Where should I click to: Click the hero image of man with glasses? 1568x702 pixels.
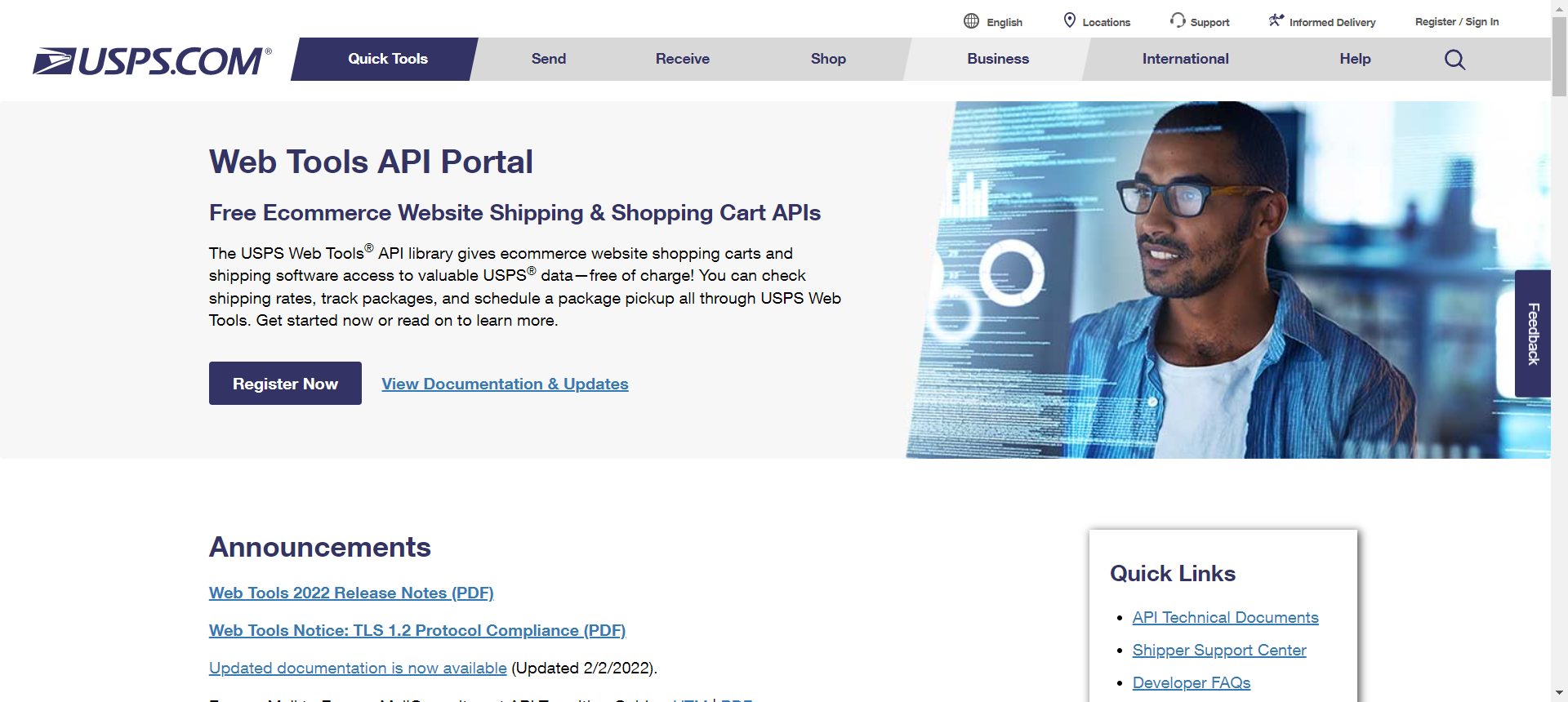[1228, 279]
